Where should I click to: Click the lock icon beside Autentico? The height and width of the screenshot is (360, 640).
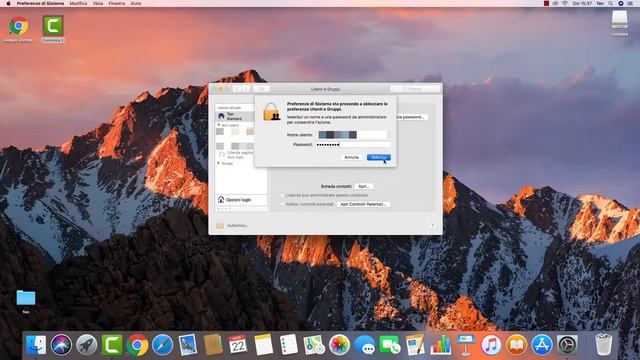click(x=220, y=226)
